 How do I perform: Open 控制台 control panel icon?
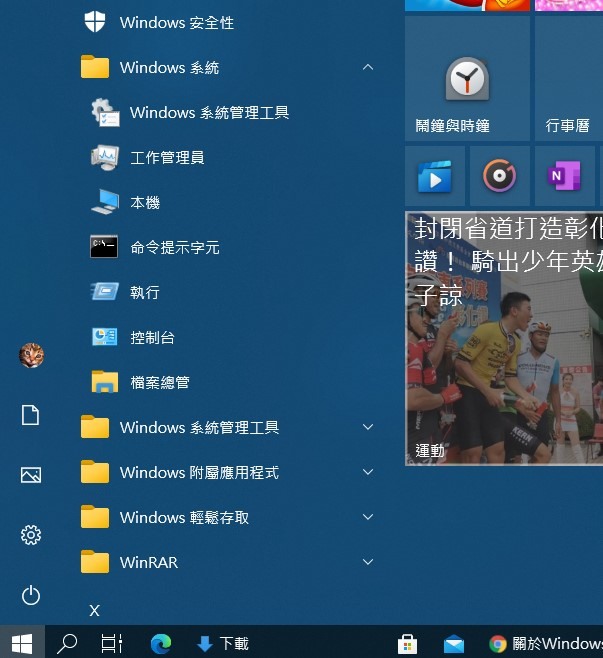tap(104, 337)
